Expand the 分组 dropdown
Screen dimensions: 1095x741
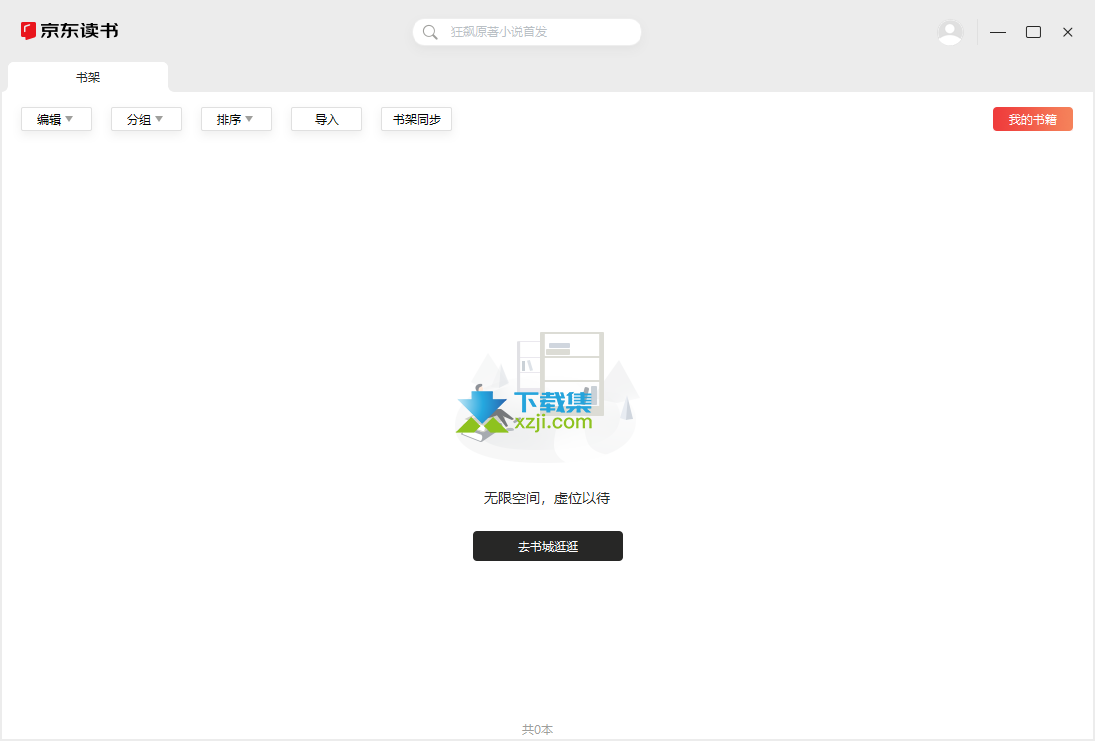147,119
